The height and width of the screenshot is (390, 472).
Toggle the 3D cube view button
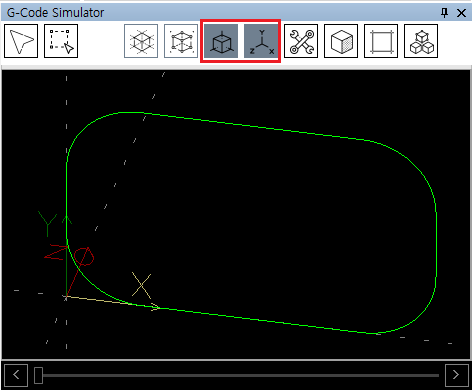coord(221,41)
